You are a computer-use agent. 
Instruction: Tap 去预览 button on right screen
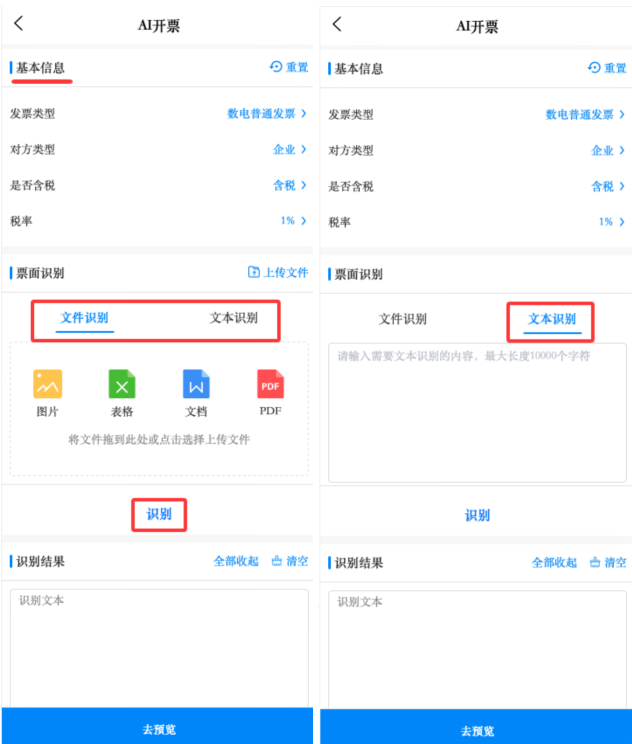[476, 729]
